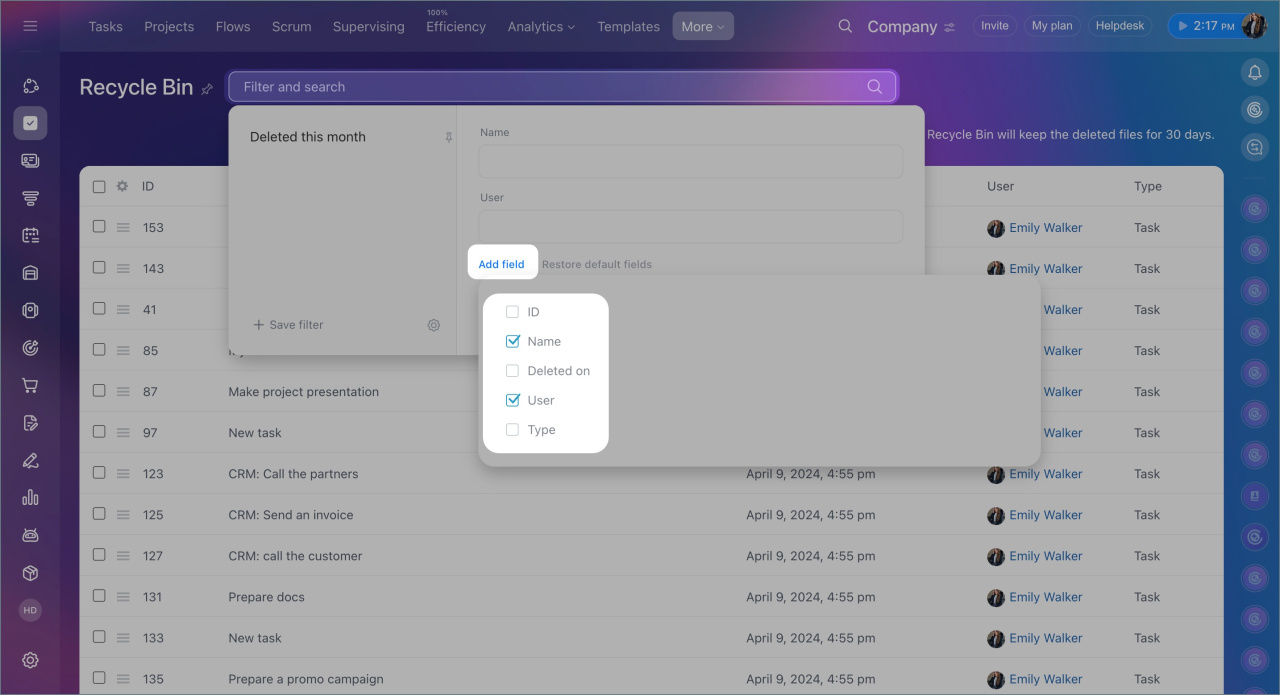This screenshot has height=695, width=1280.
Task: Expand the More menu dropdown
Action: [x=702, y=27]
